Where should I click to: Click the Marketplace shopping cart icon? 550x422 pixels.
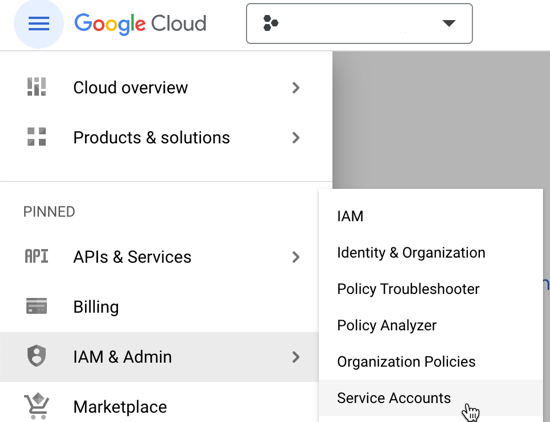coord(36,406)
